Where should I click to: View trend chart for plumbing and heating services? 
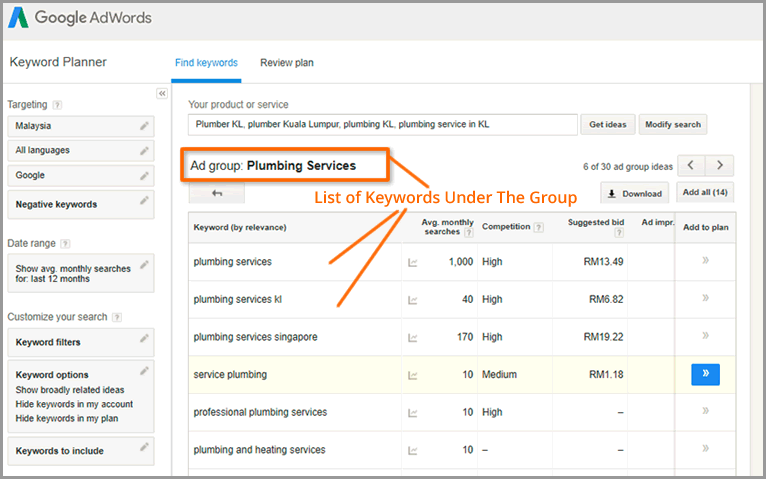(x=413, y=451)
